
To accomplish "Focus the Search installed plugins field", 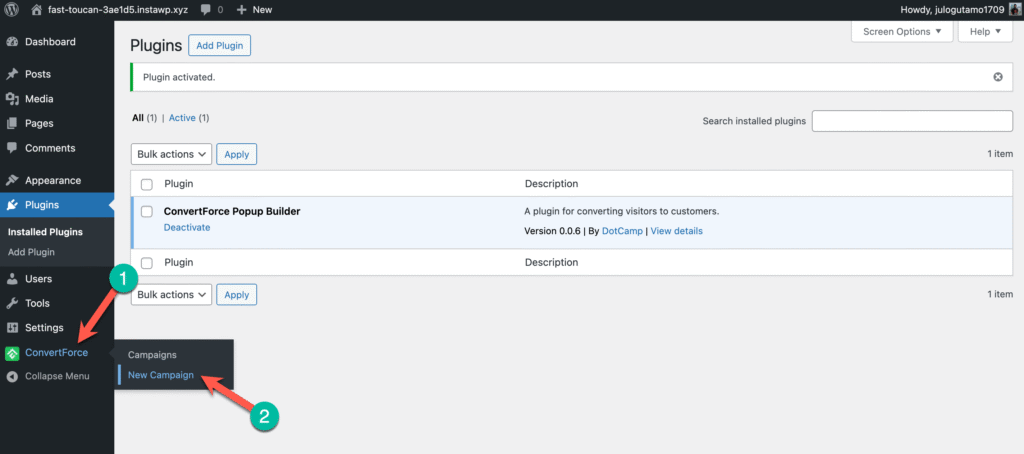I will (x=912, y=121).
